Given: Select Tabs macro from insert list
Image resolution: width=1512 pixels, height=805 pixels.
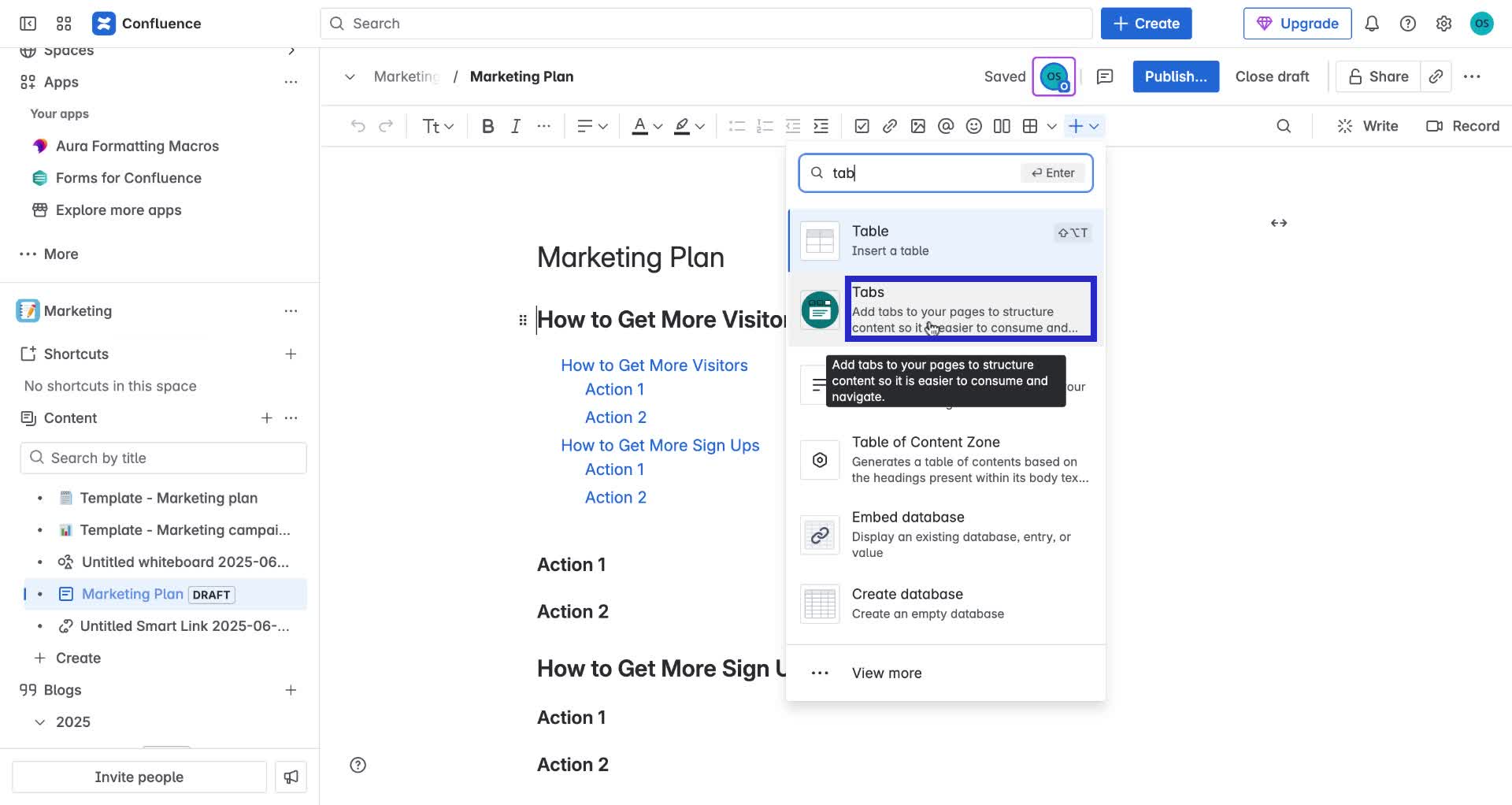Looking at the screenshot, I should pyautogui.click(x=969, y=309).
